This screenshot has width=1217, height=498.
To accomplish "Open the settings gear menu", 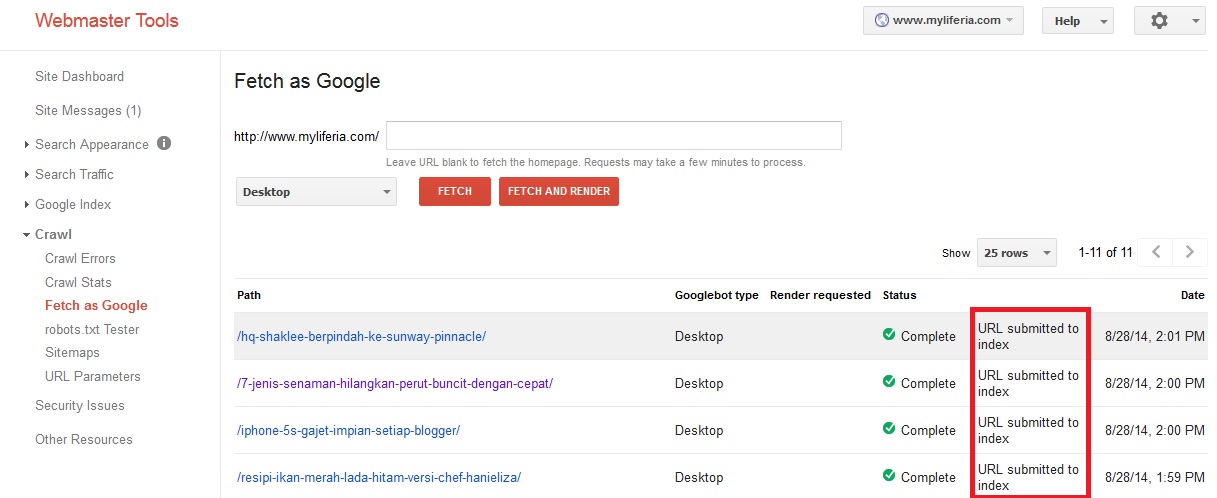I will 1170,20.
